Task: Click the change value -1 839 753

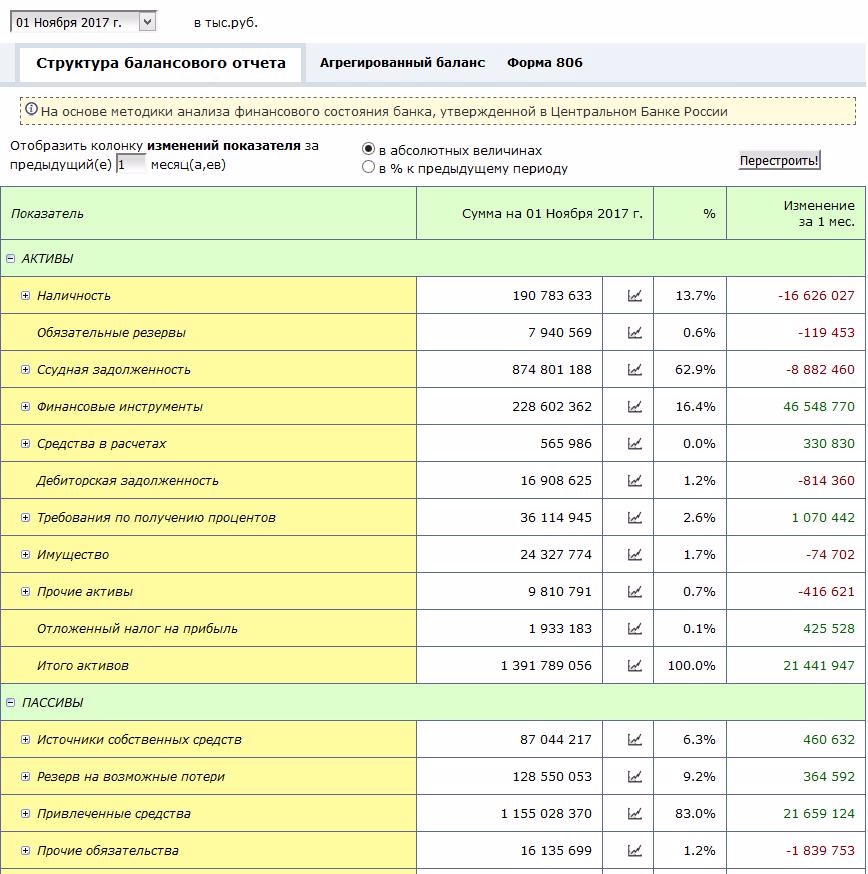Action: point(820,850)
